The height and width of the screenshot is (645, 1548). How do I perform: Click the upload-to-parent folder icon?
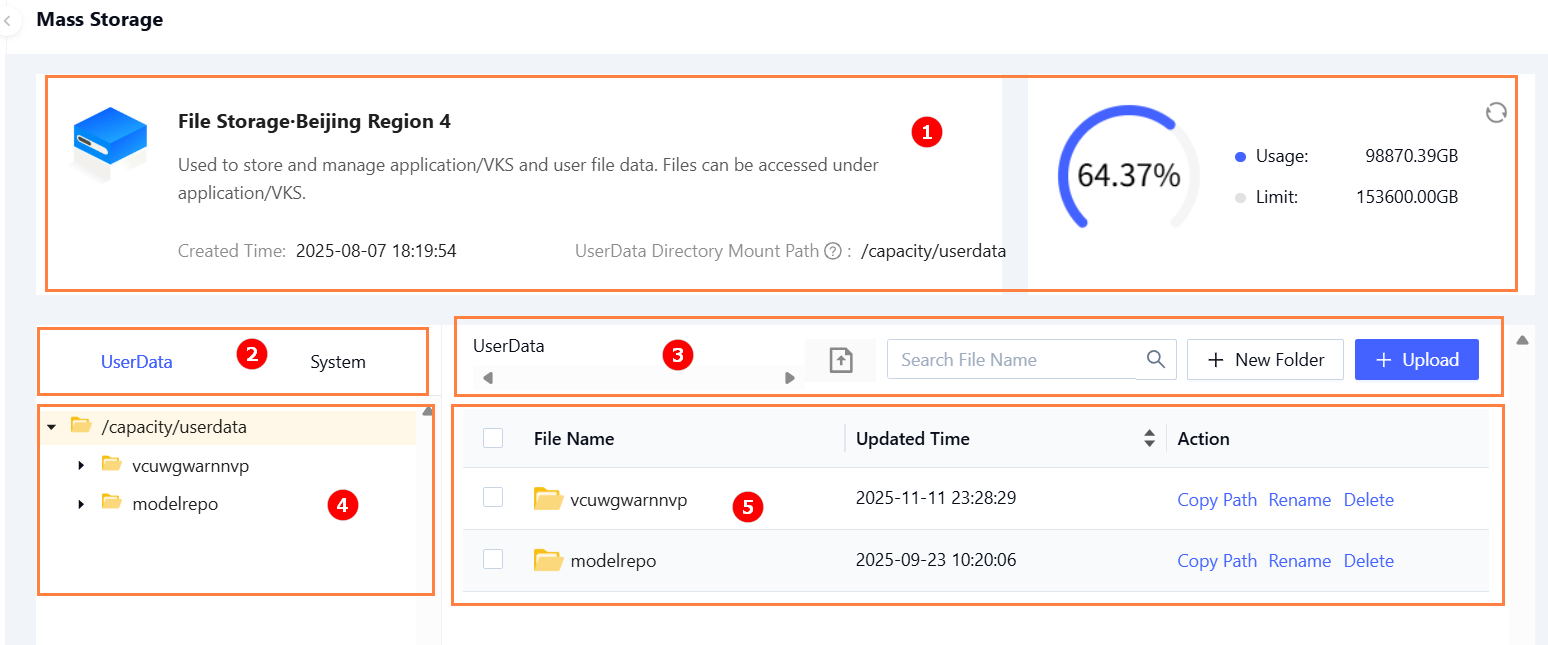click(840, 360)
